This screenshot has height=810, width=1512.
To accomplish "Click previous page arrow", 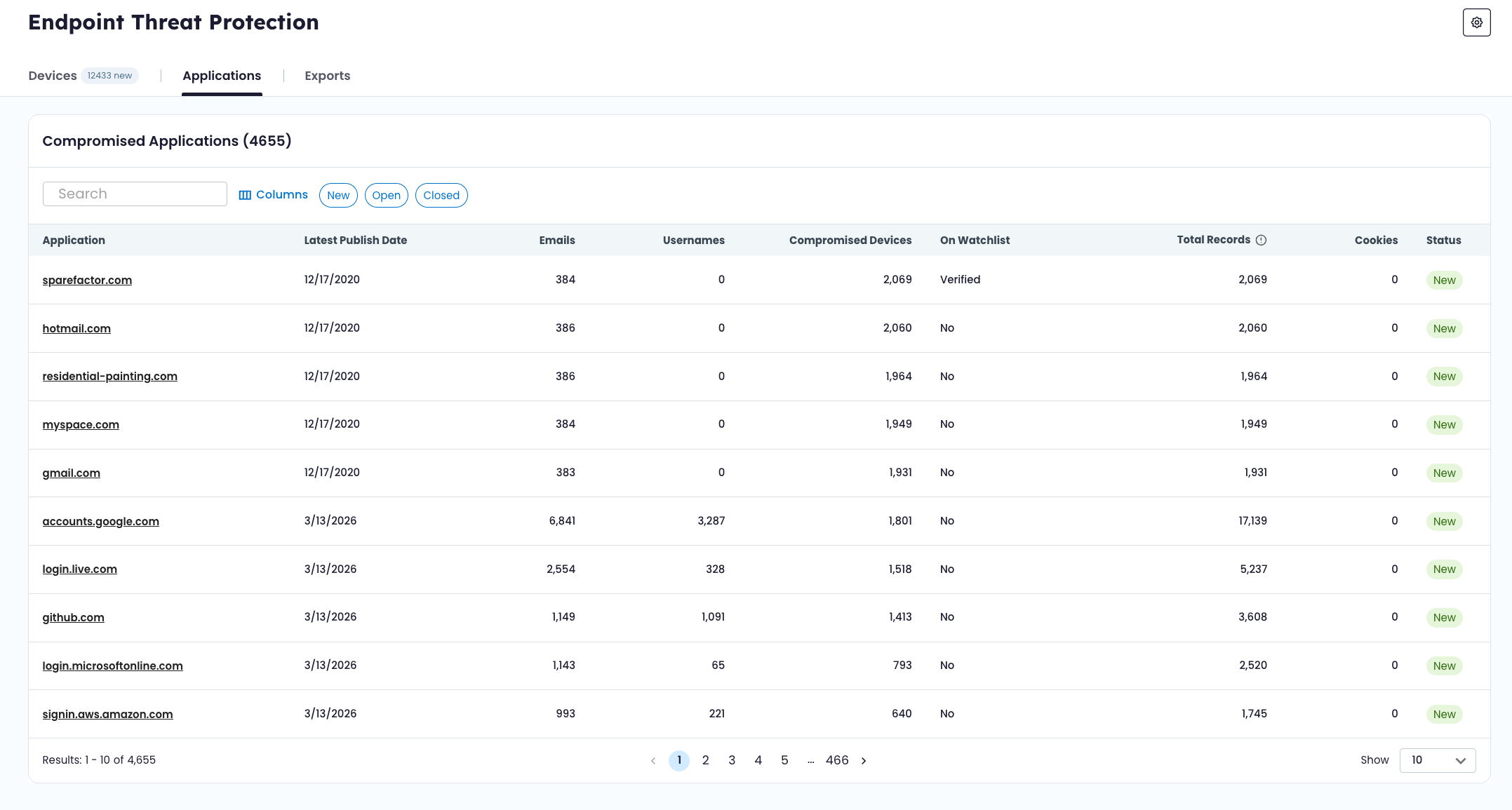I will tap(653, 761).
